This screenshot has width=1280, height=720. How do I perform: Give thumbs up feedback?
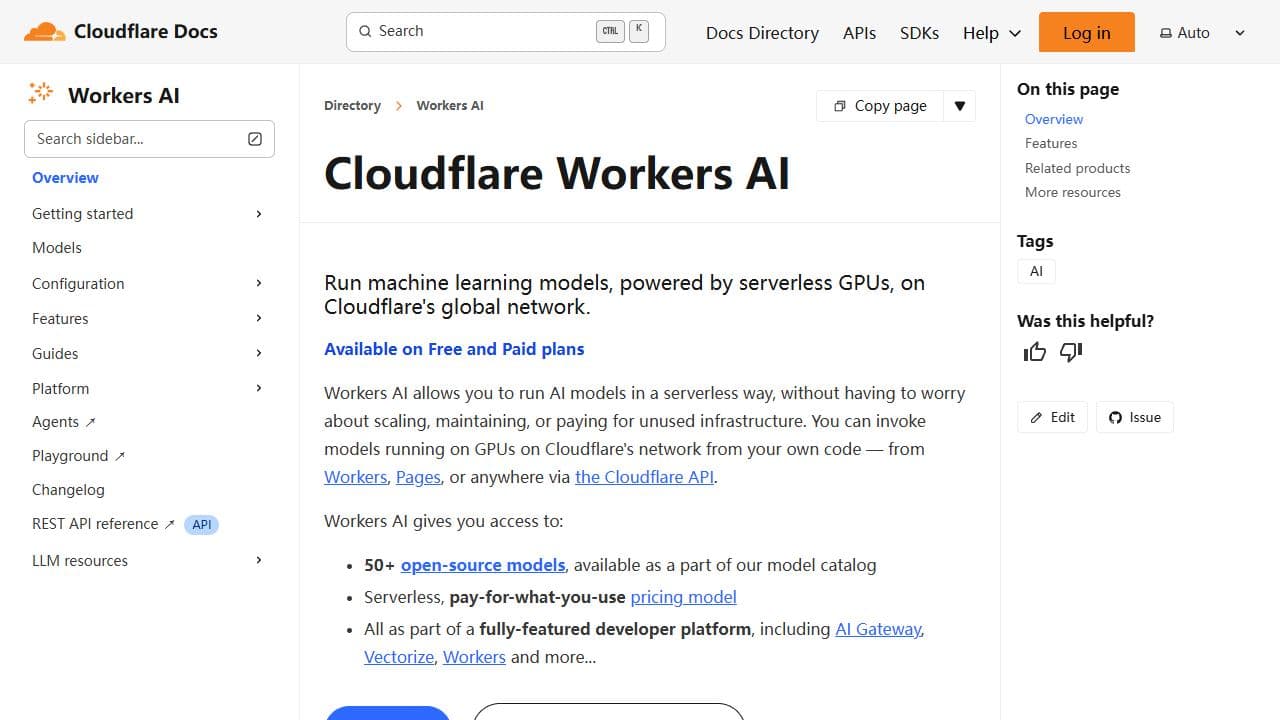pyautogui.click(x=1034, y=352)
